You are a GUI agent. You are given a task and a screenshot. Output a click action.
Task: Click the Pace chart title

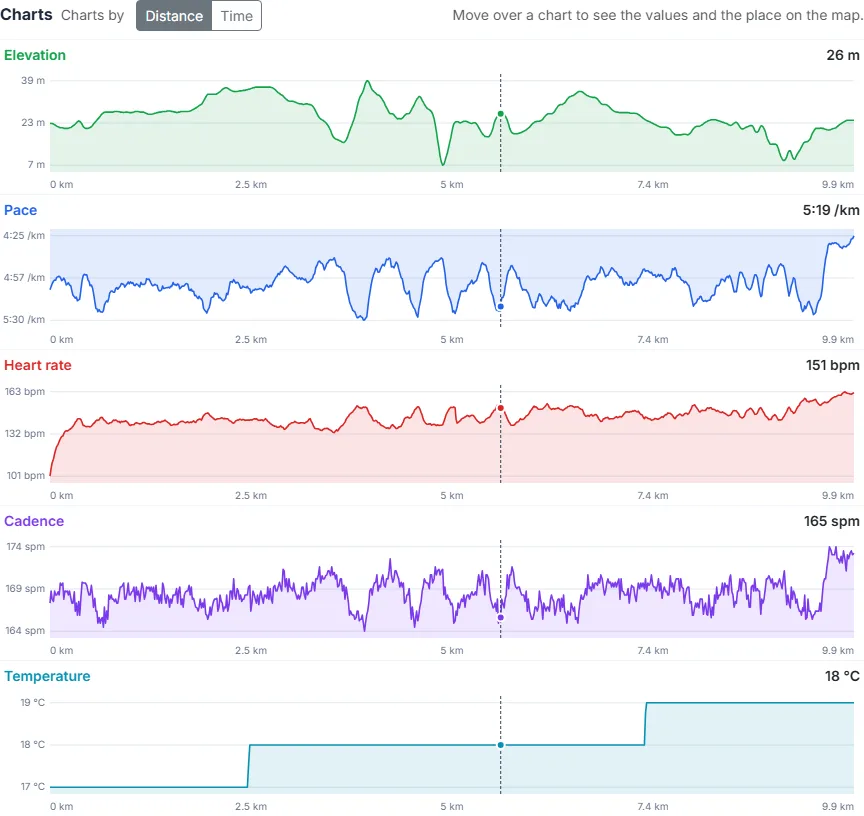[20, 210]
